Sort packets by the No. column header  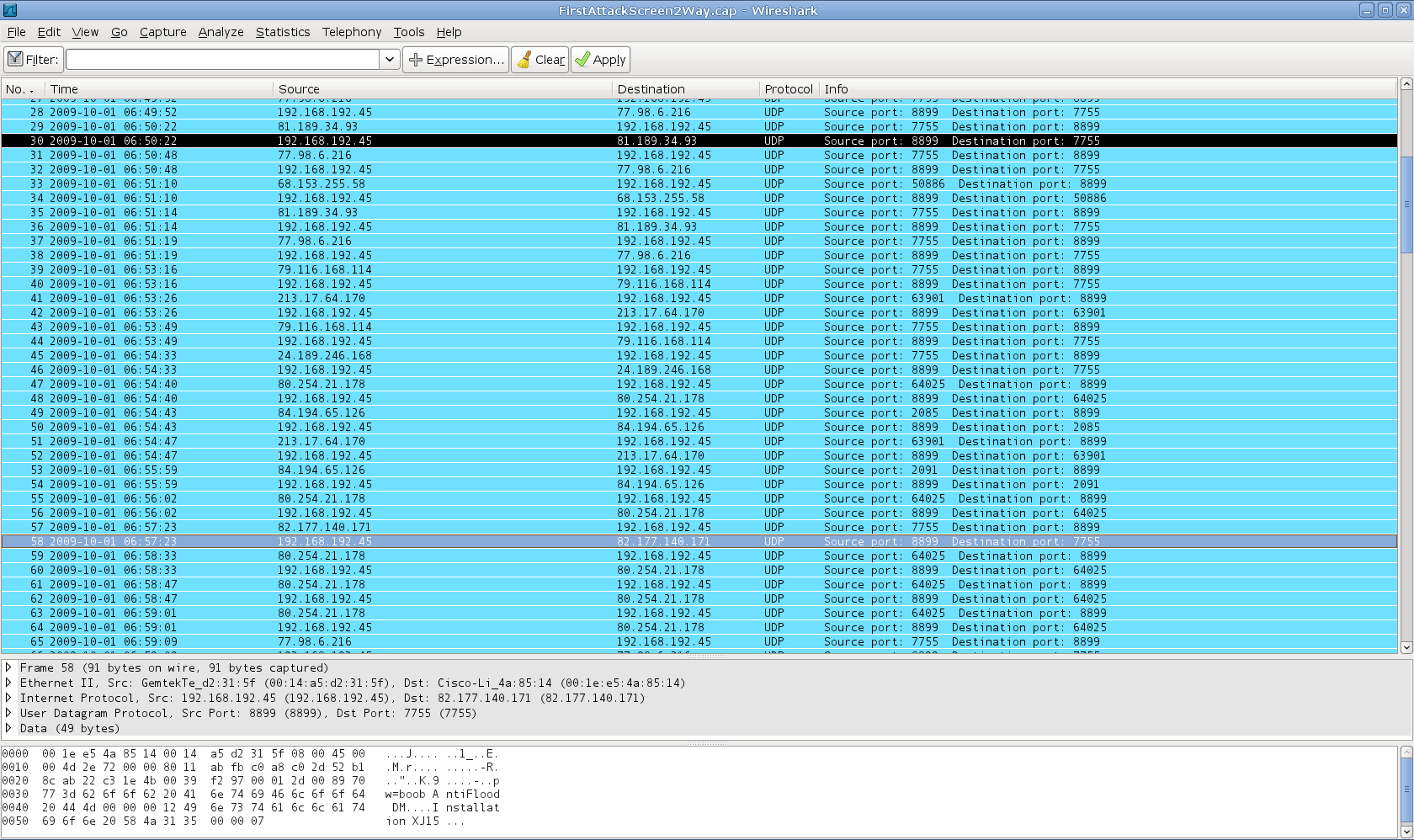23,89
